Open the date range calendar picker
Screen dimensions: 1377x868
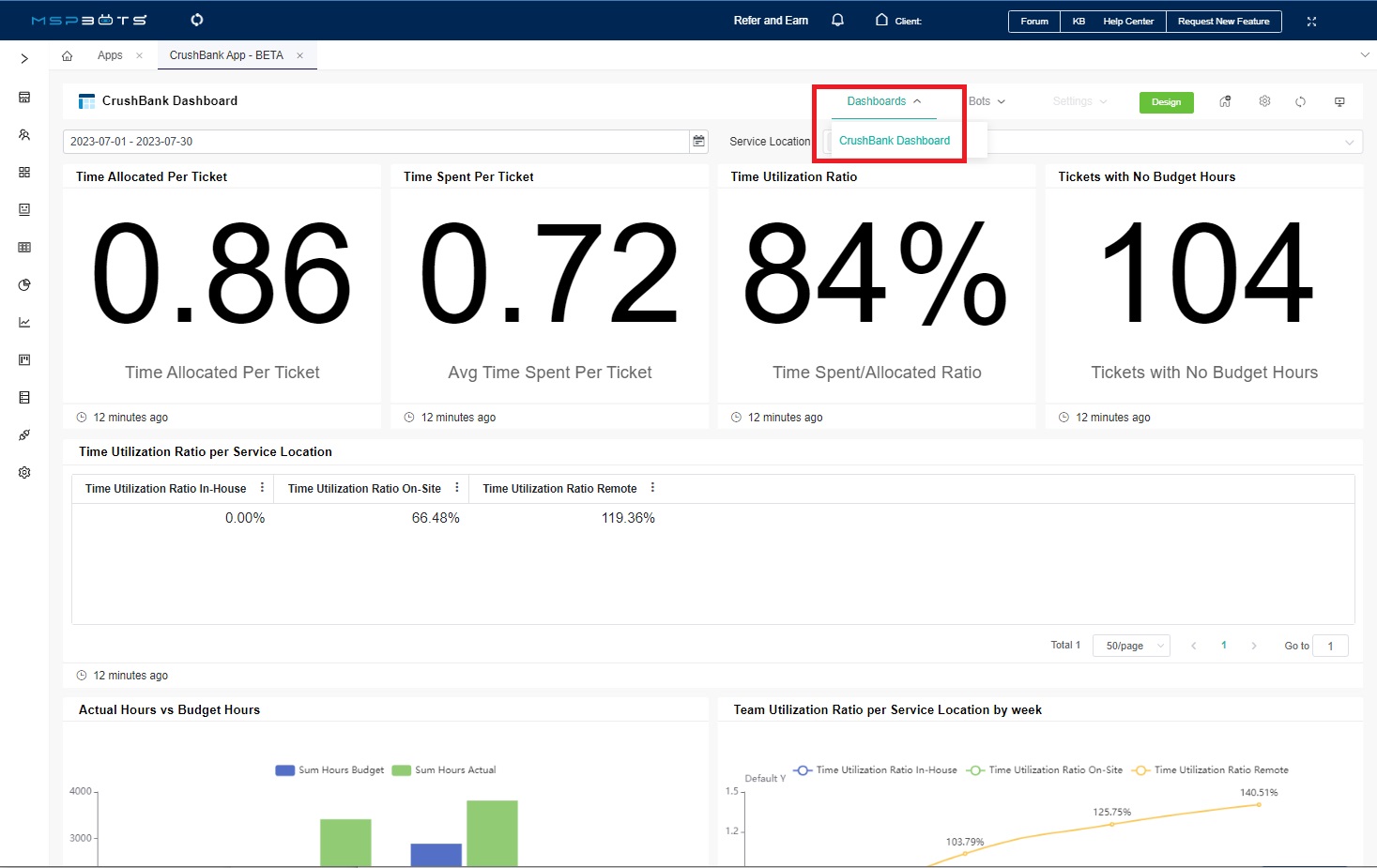(698, 141)
